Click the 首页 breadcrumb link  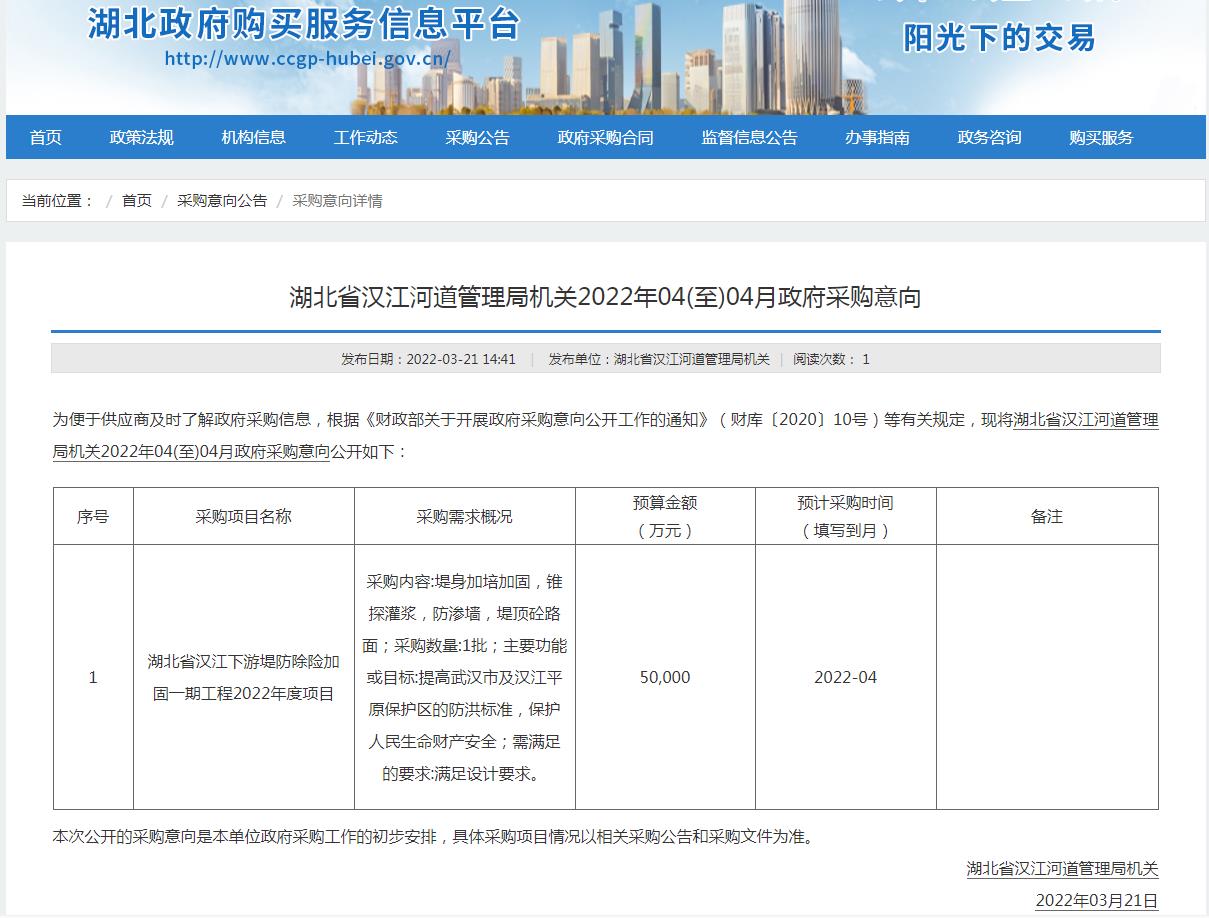137,201
